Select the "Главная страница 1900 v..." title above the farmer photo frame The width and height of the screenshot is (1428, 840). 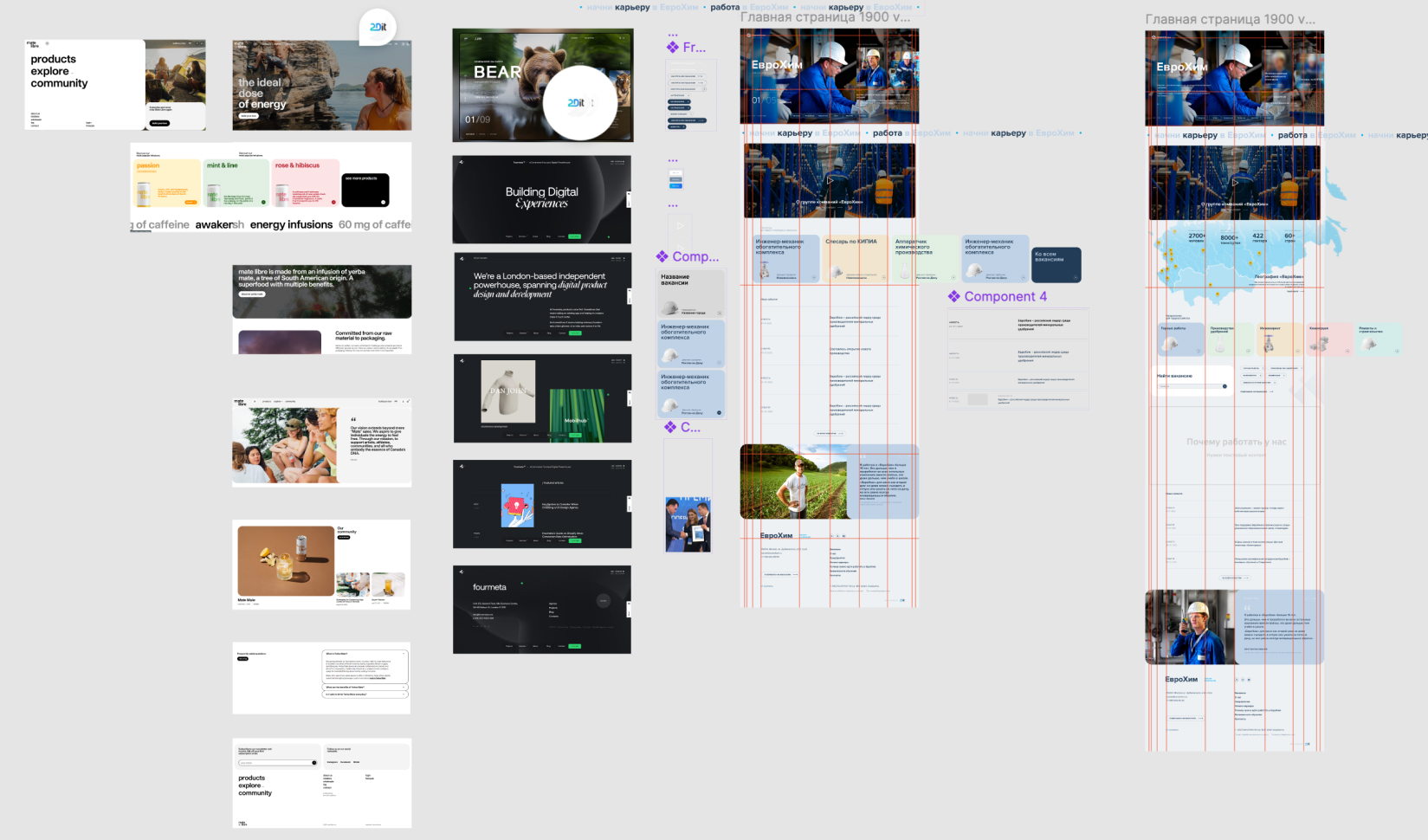click(825, 16)
